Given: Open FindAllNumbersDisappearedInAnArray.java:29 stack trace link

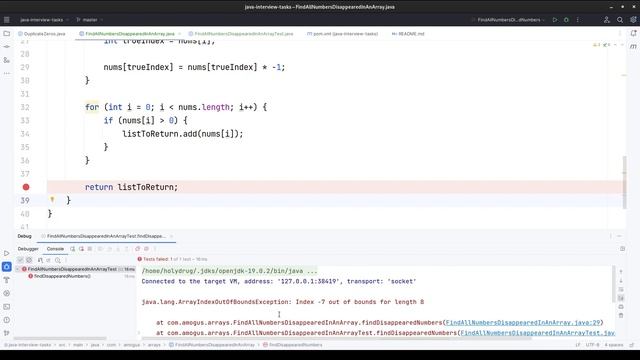Looking at the screenshot, I should 523,322.
